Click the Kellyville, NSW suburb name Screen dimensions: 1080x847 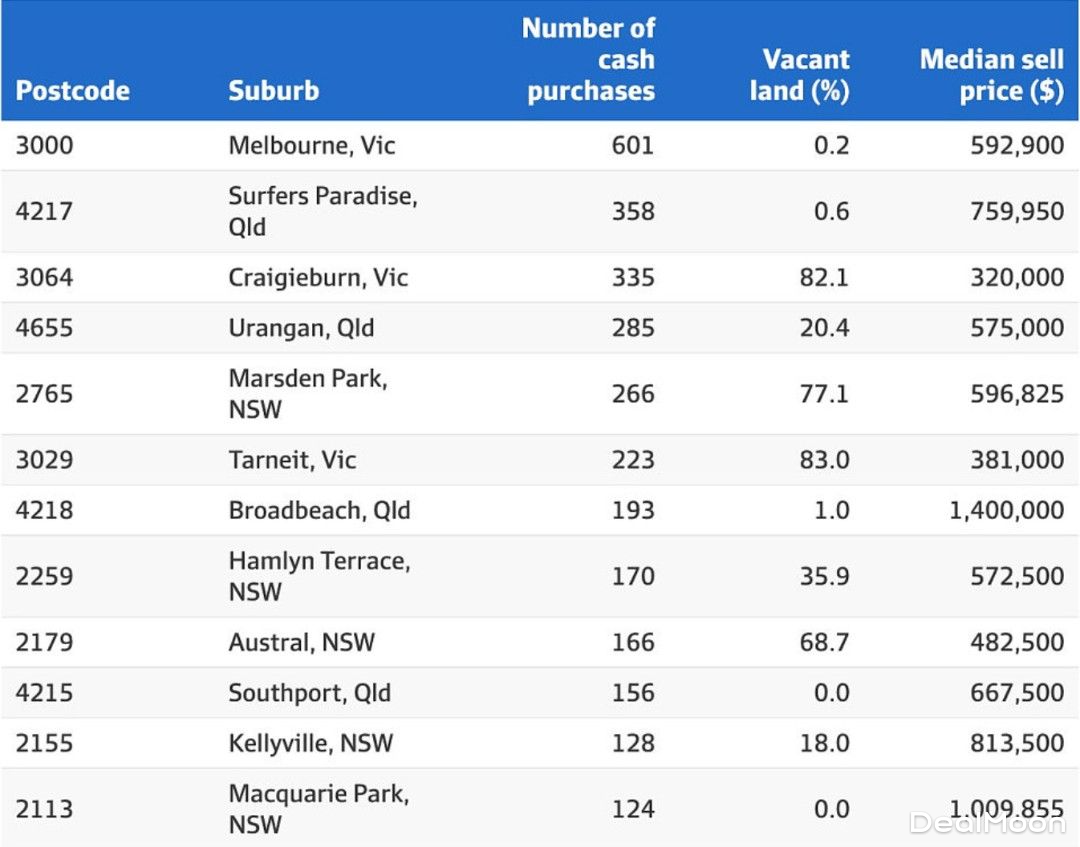[311, 744]
